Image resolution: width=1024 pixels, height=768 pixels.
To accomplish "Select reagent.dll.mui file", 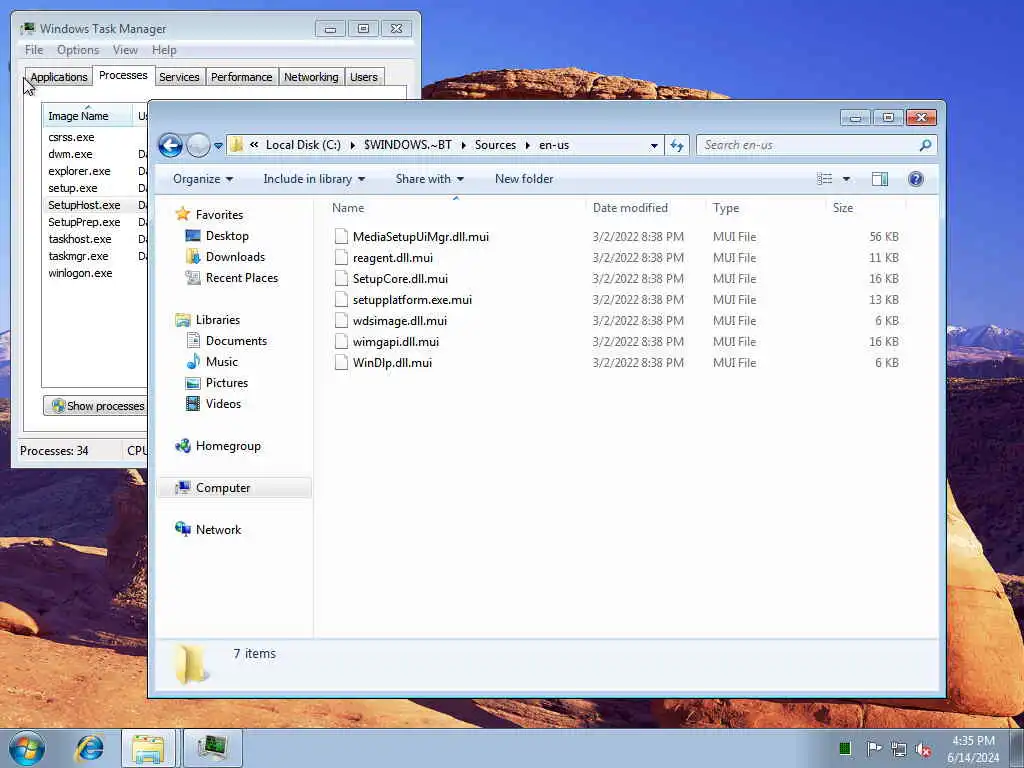I will tap(392, 258).
